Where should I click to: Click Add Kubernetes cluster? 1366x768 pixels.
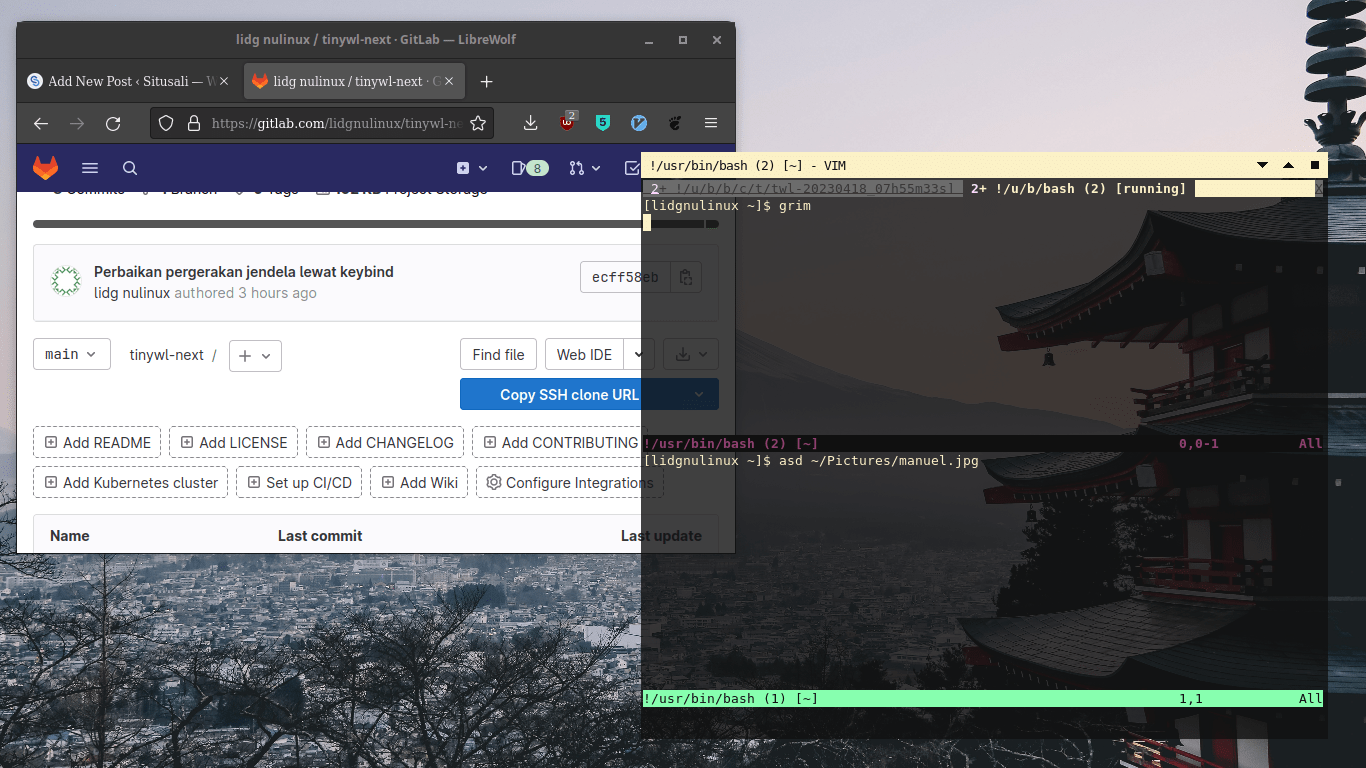(x=131, y=482)
